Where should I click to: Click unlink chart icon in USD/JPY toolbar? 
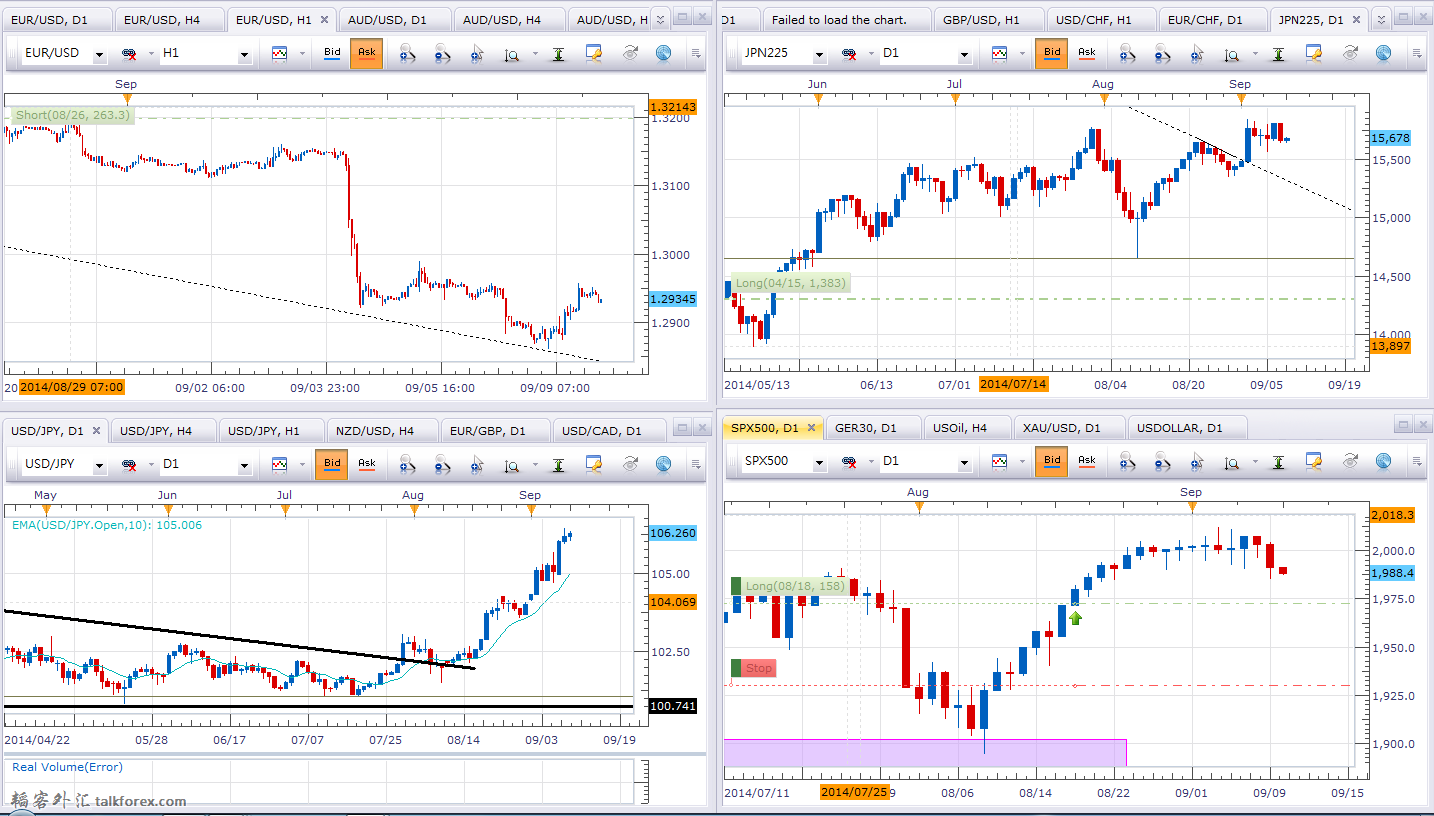pyautogui.click(x=130, y=464)
